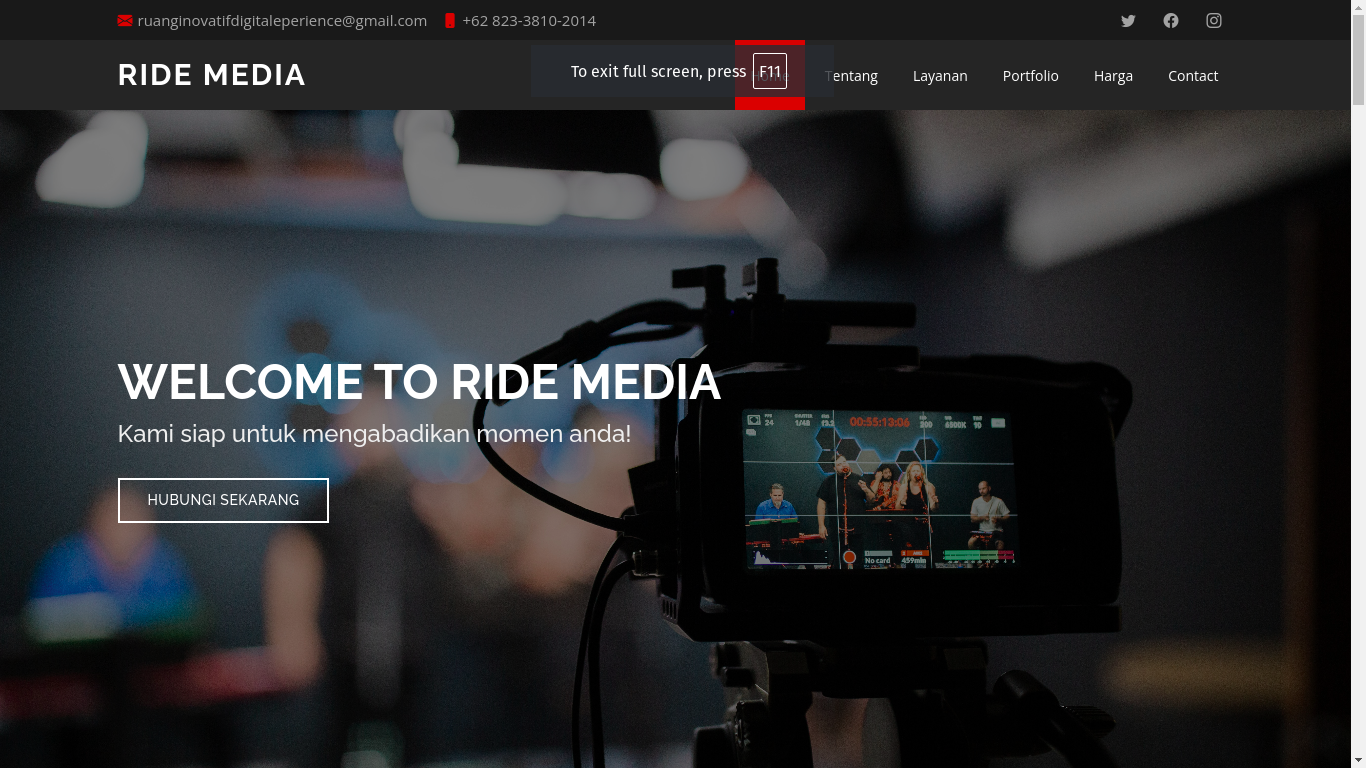This screenshot has width=1366, height=768.
Task: Click the camera monitor screen in hero image
Action: click(x=879, y=490)
